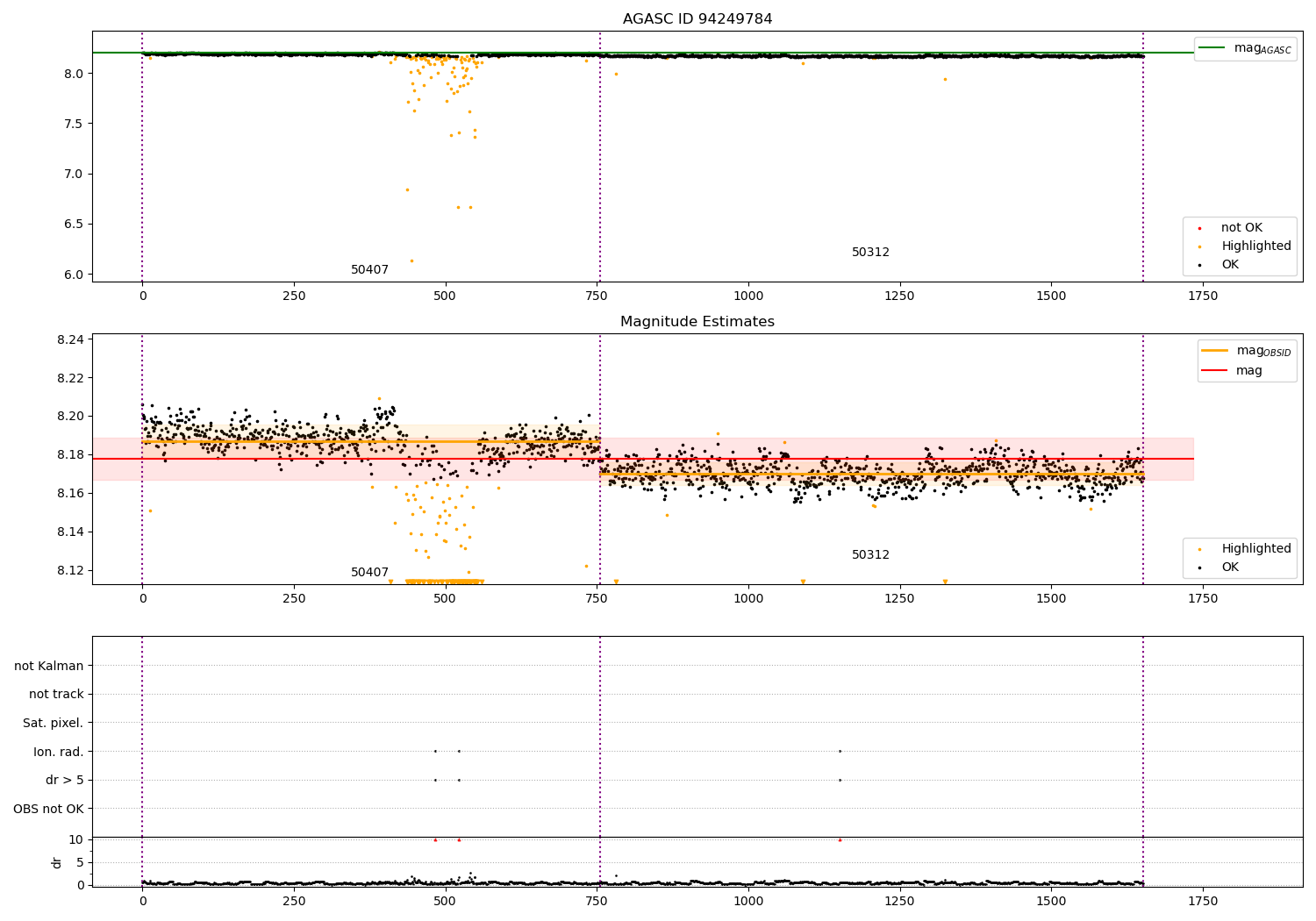Click the 1250 x-tick of the bottom plot
This screenshot has width=1316, height=921.
(x=899, y=902)
